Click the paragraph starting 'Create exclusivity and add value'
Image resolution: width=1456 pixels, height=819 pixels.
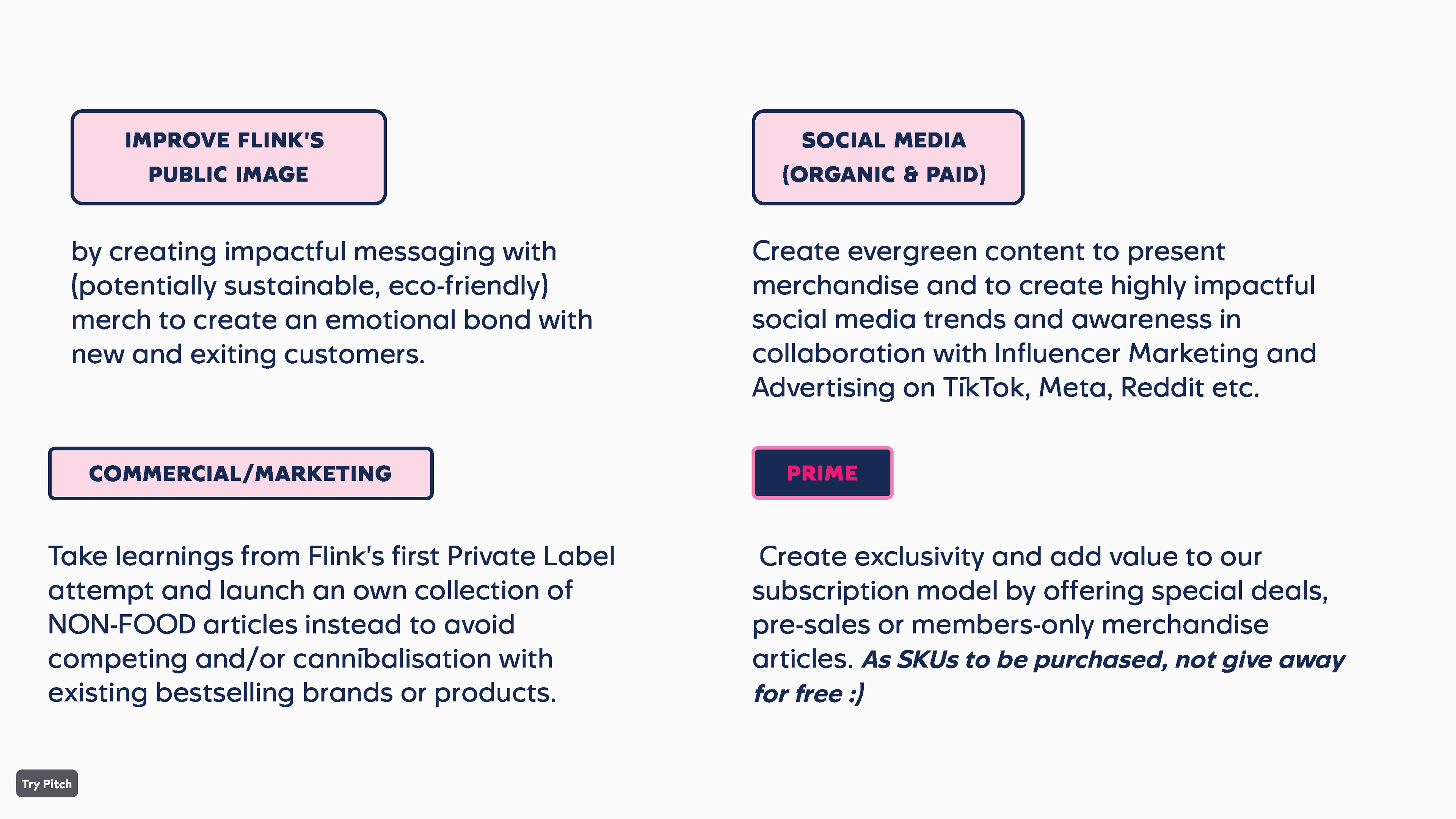[1048, 624]
